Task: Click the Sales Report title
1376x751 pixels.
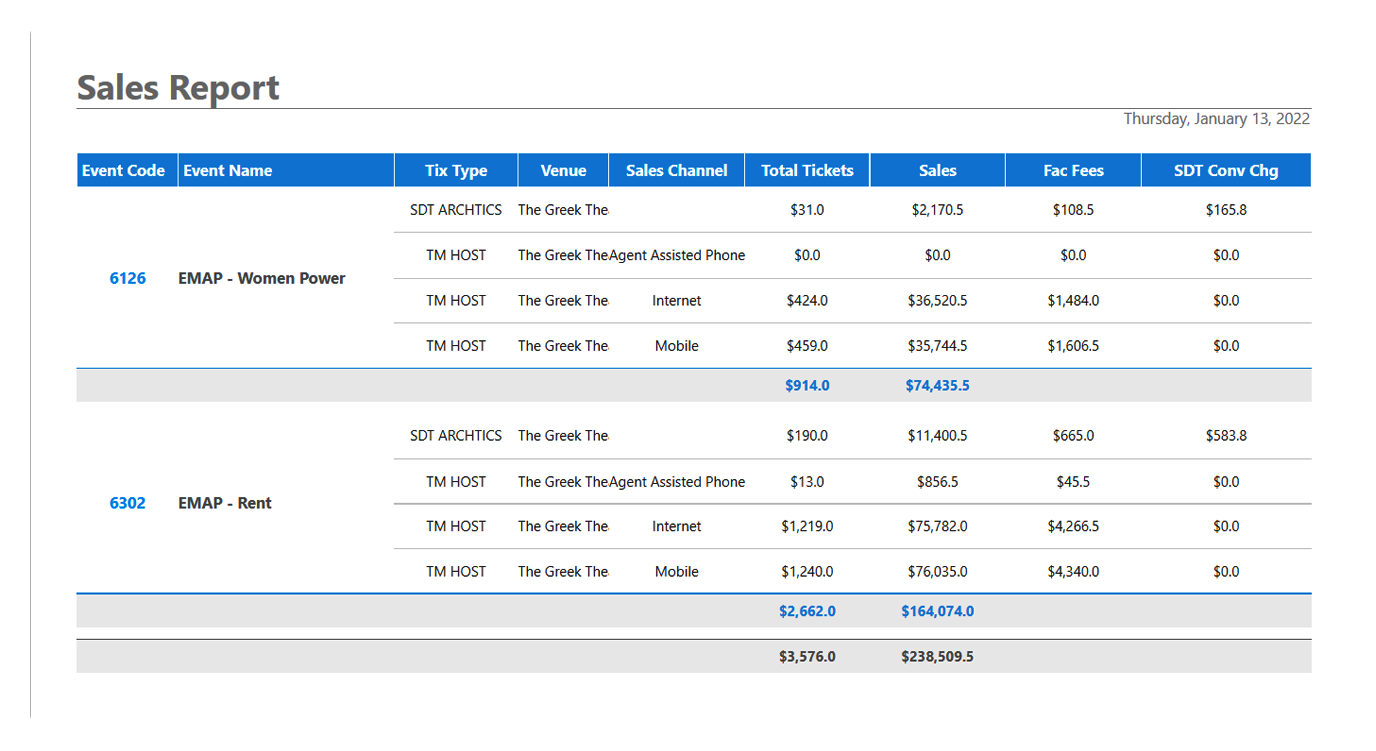Action: point(177,88)
